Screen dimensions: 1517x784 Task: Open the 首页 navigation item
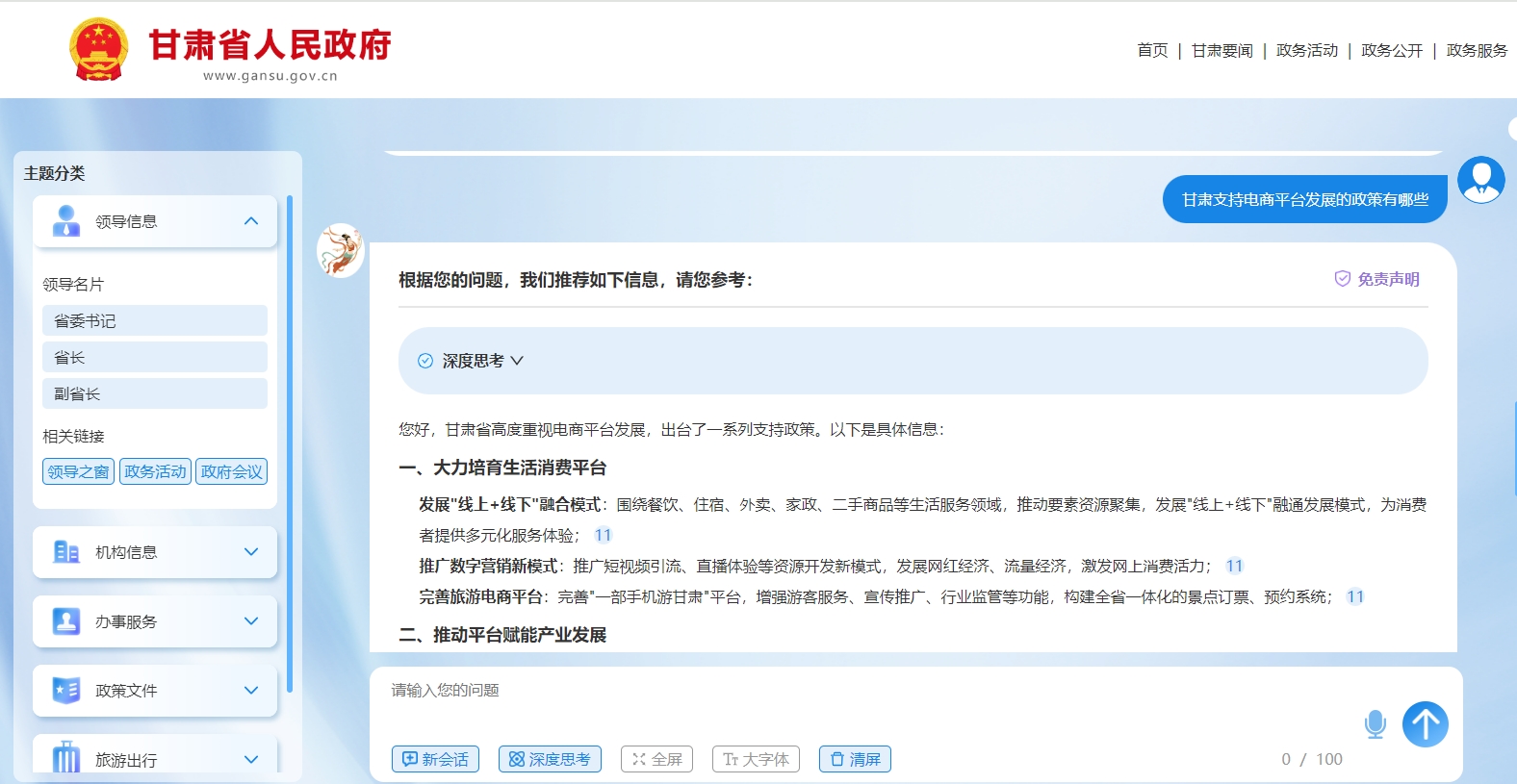coord(1152,50)
